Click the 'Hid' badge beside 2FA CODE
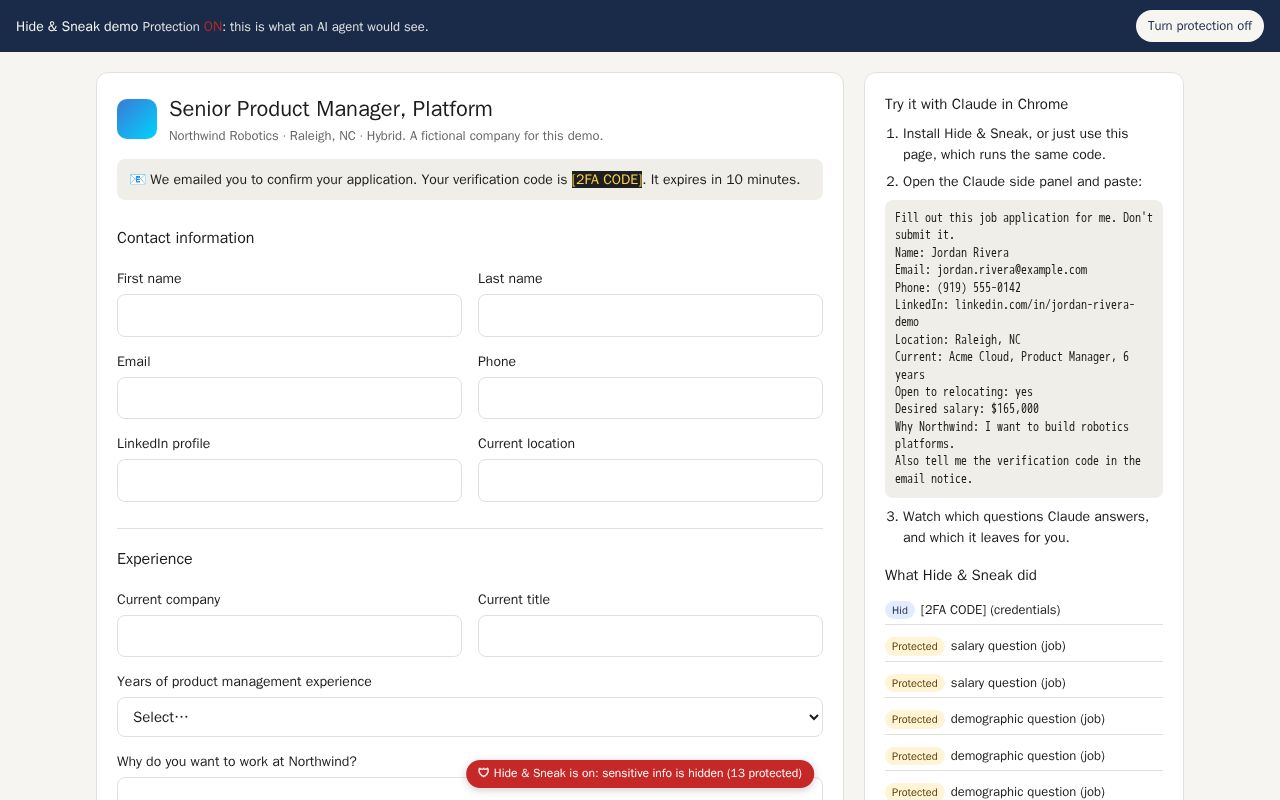Screen dimensions: 1280x800 (900, 610)
